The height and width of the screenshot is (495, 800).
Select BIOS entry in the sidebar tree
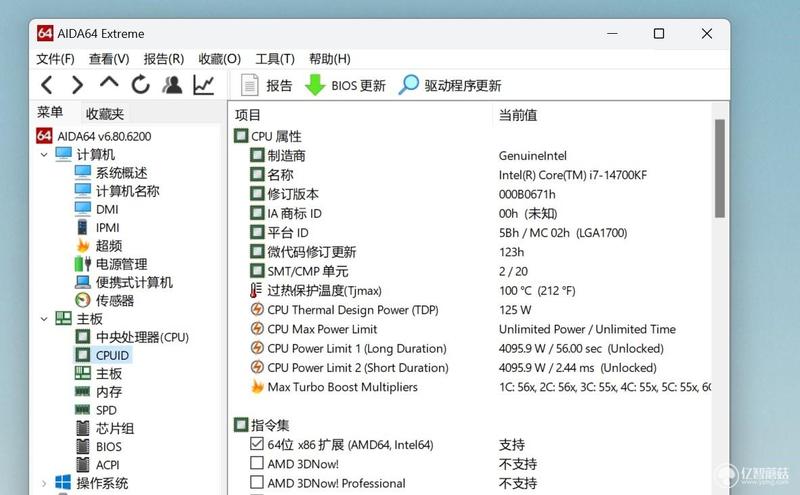[x=98, y=447]
